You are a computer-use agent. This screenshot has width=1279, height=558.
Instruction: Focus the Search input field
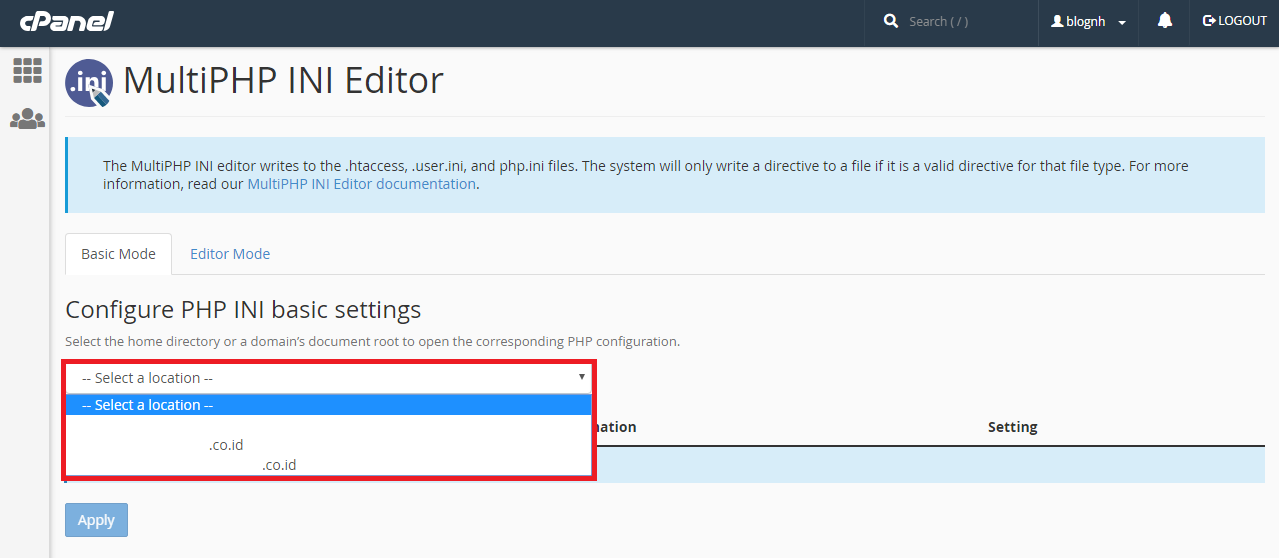[965, 21]
